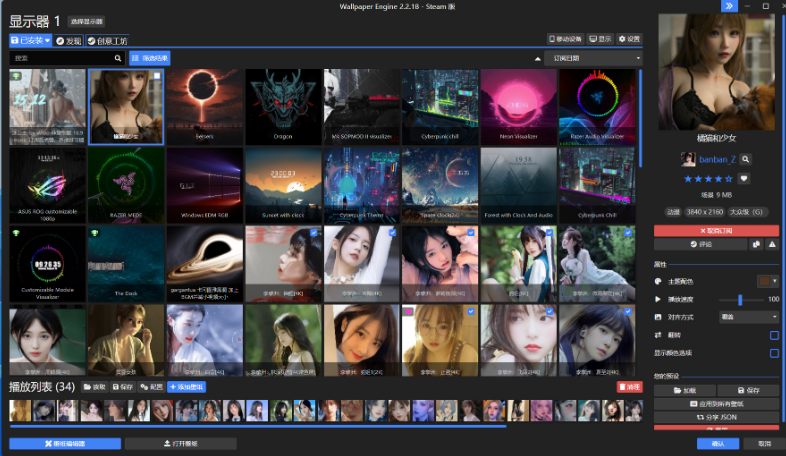The height and width of the screenshot is (456, 786).
Task: Toggle checkbox on the selected cat-and-girl wallpaper thumbnail
Action: 156,76
